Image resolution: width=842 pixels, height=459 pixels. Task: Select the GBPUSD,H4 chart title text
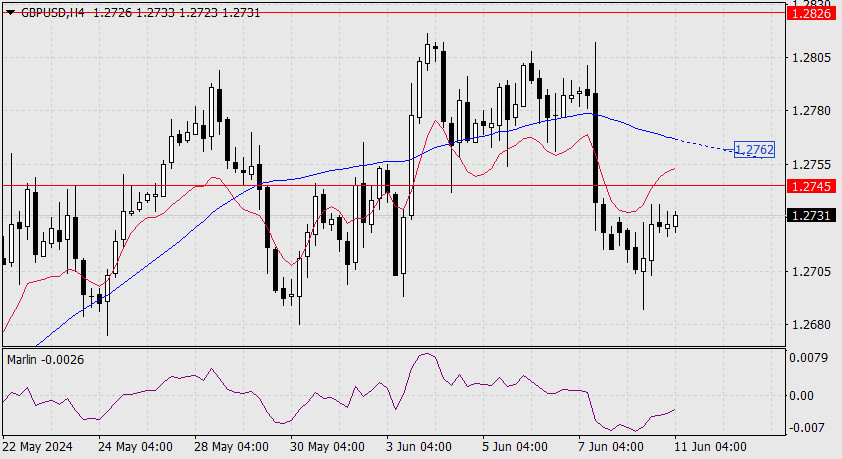[53, 13]
